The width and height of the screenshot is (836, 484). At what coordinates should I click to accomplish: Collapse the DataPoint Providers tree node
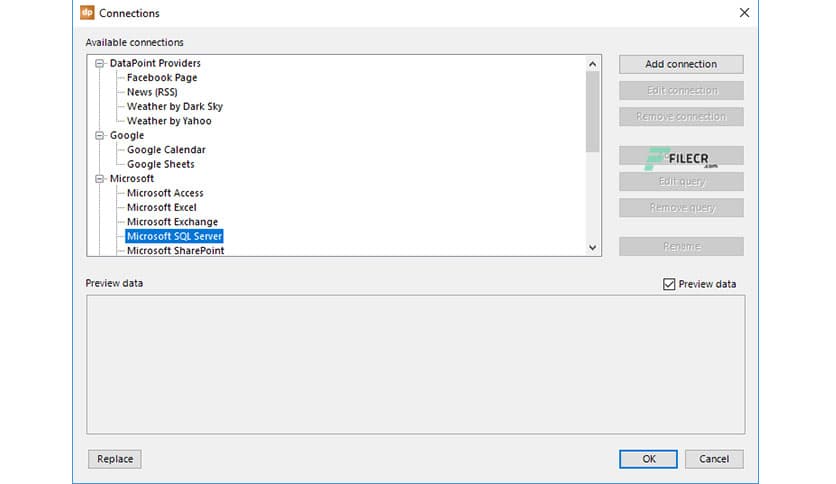(x=100, y=63)
